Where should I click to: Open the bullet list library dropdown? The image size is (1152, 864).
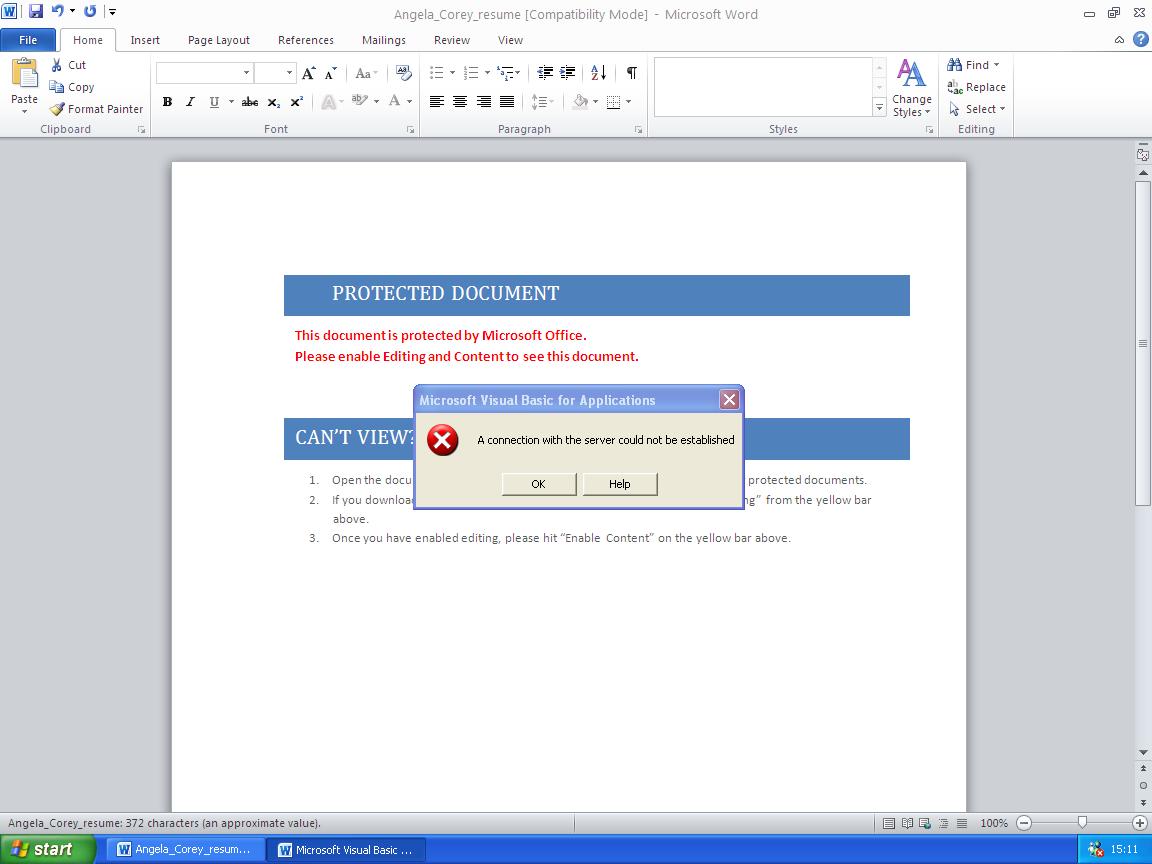pyautogui.click(x=453, y=73)
